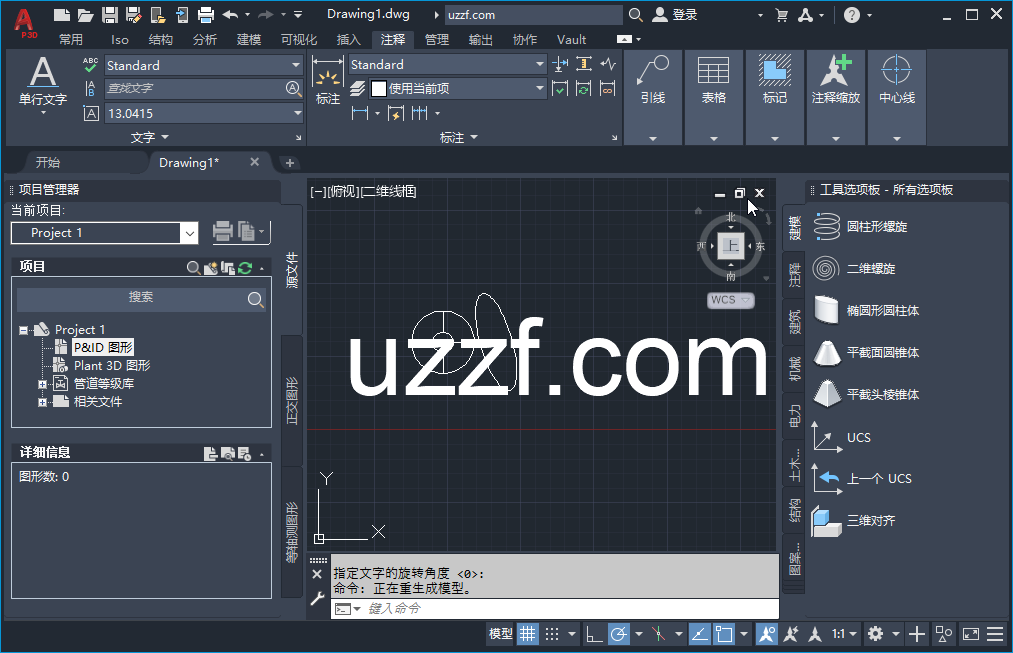This screenshot has width=1013, height=653.
Task: Insert a table with the 表格 tool
Action: (713, 81)
